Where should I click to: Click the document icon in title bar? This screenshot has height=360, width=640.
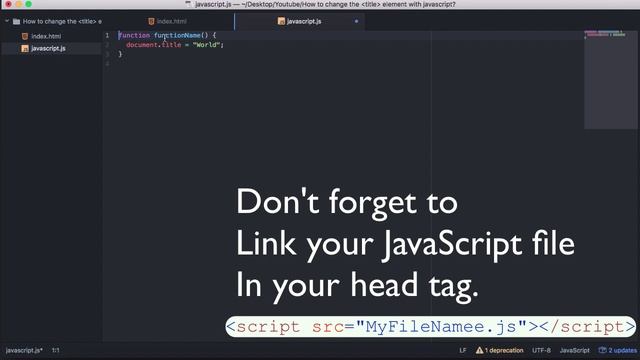(188, 4)
